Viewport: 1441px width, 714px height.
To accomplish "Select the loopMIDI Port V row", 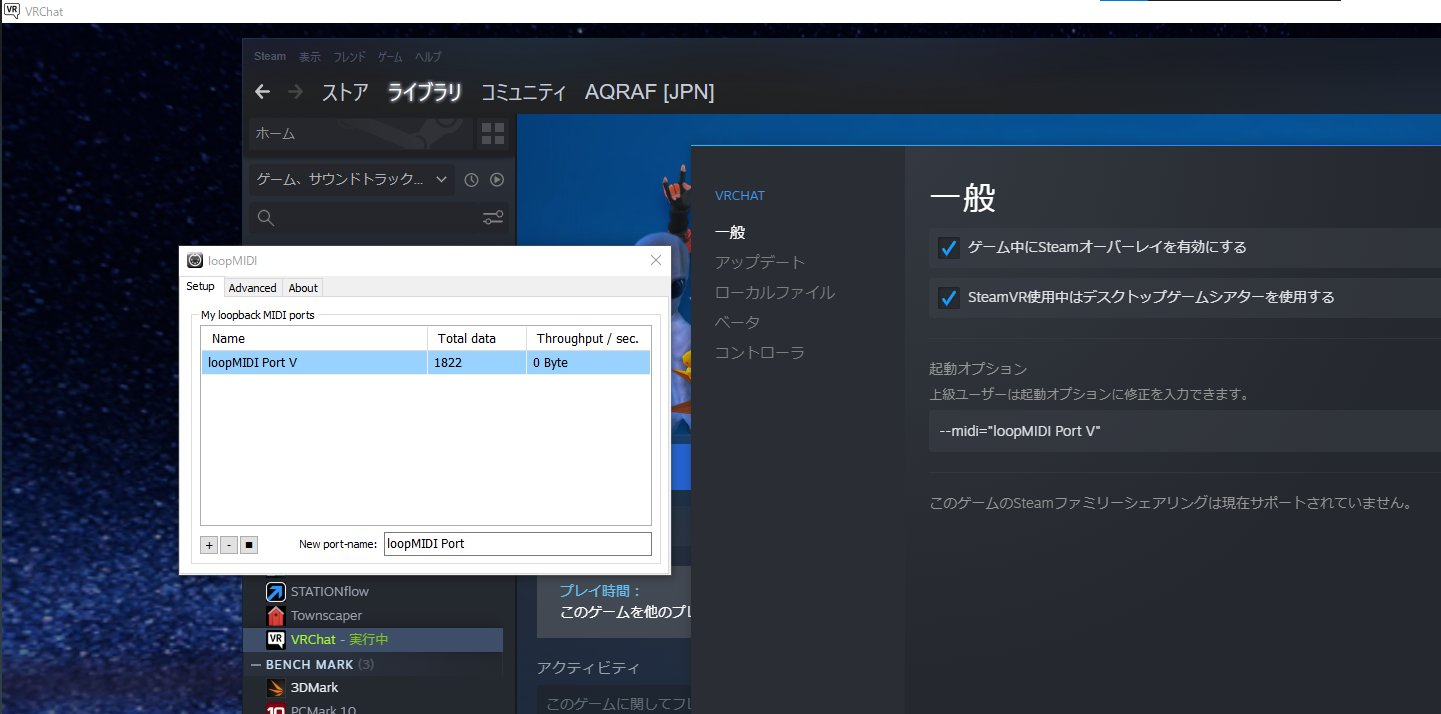I will [426, 362].
